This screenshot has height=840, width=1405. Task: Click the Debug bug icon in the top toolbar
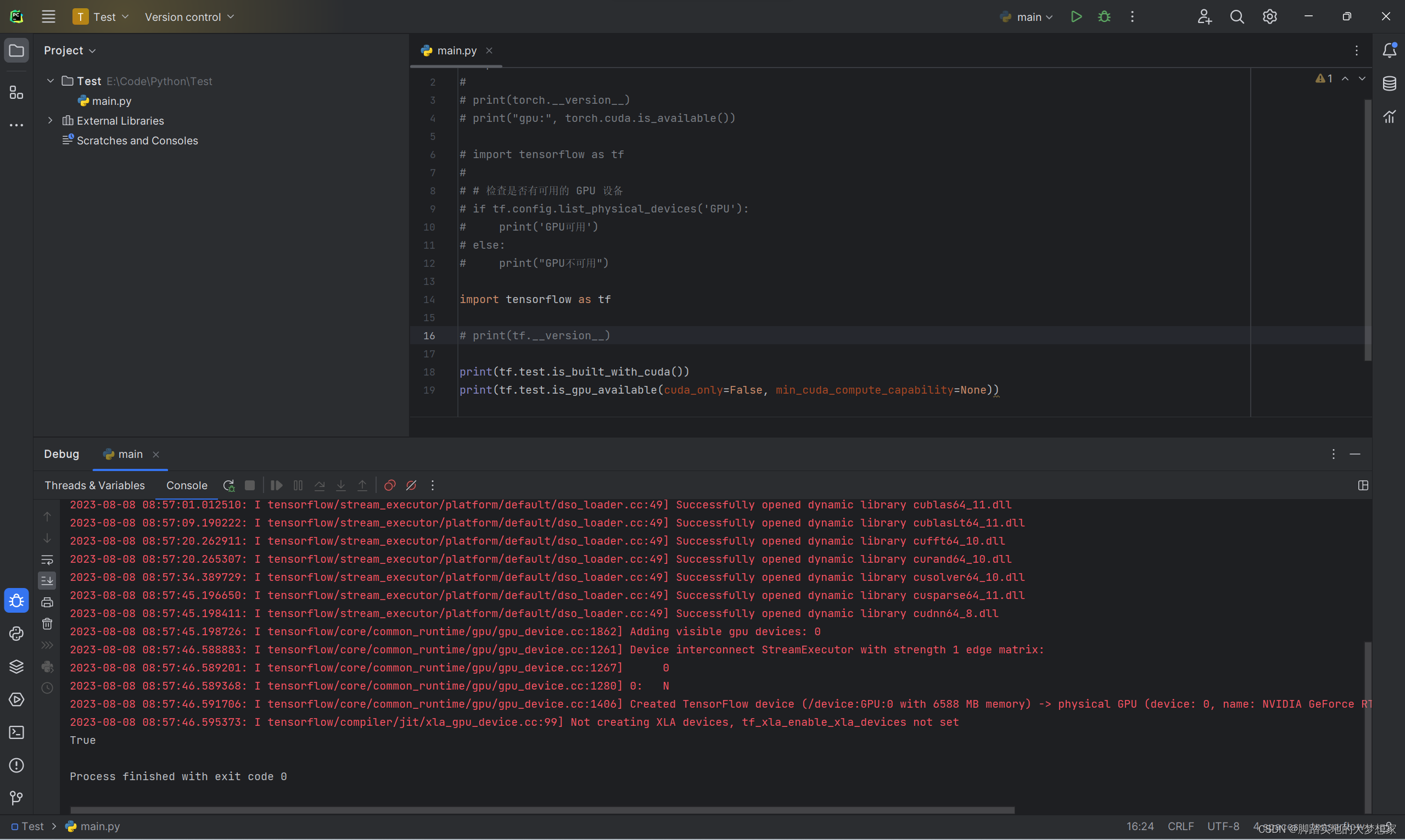(x=1104, y=16)
